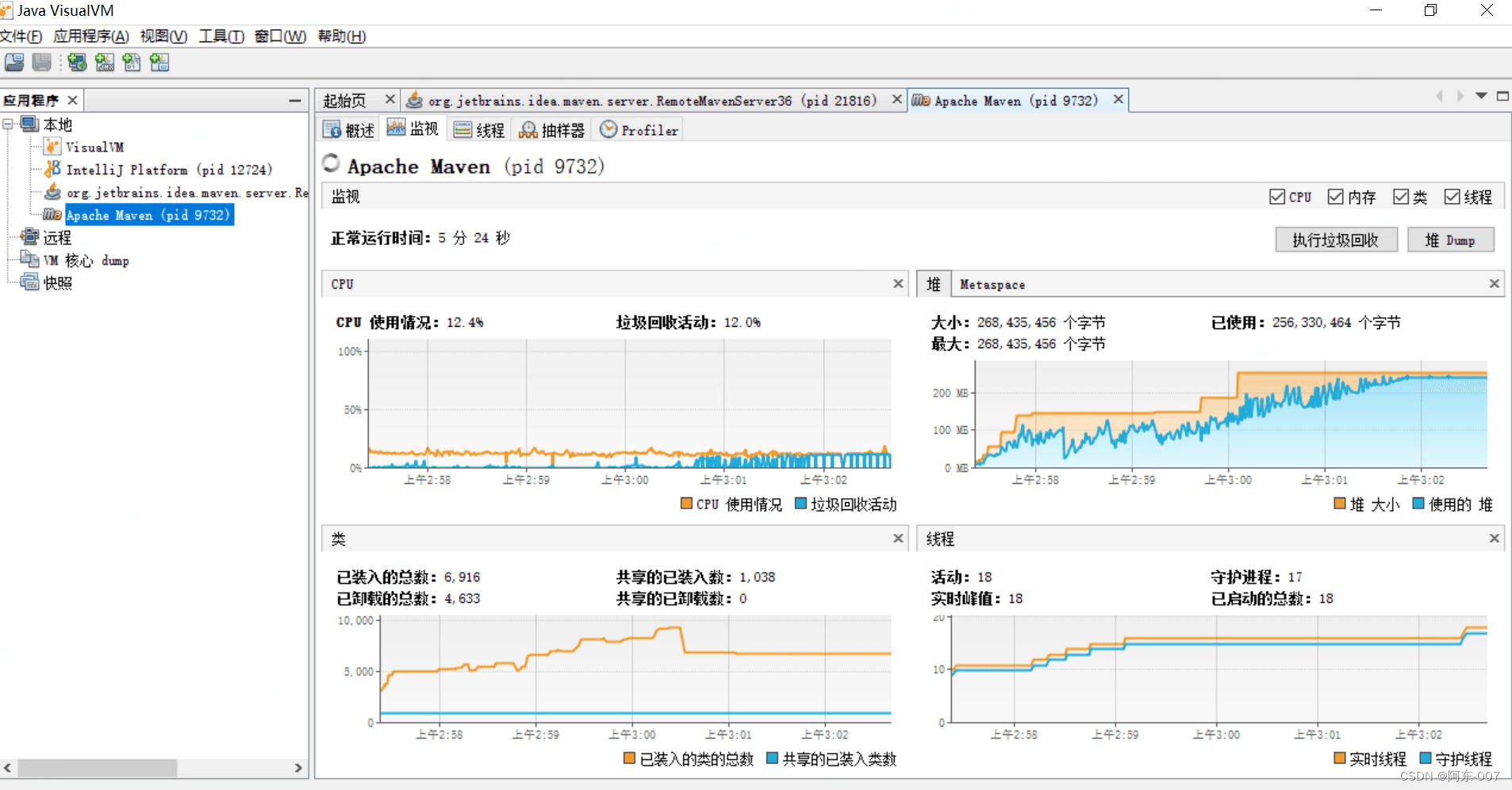Click the 堆 Dump button
1512x790 pixels.
[1450, 240]
